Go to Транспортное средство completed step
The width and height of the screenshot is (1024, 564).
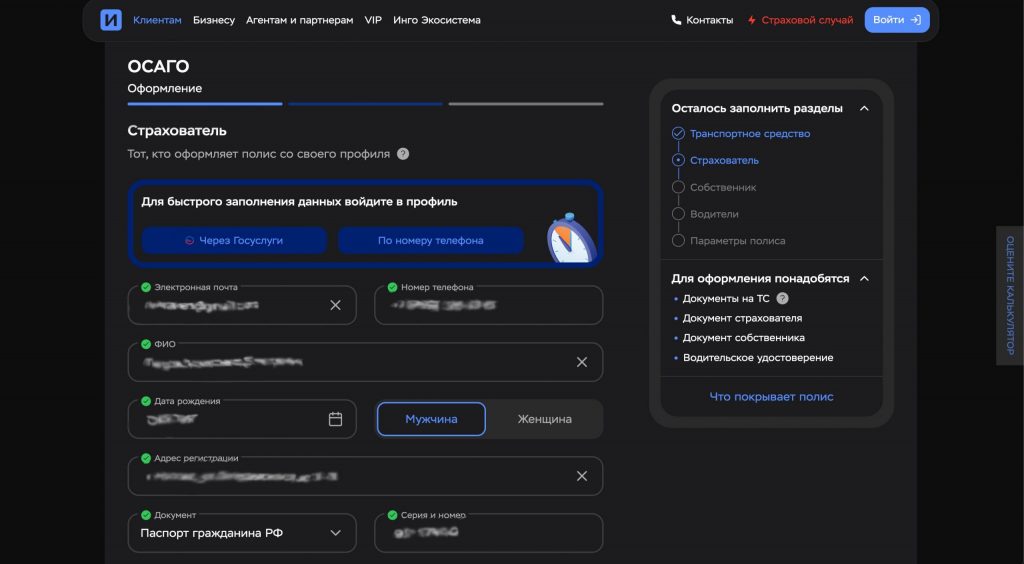[x=749, y=134]
